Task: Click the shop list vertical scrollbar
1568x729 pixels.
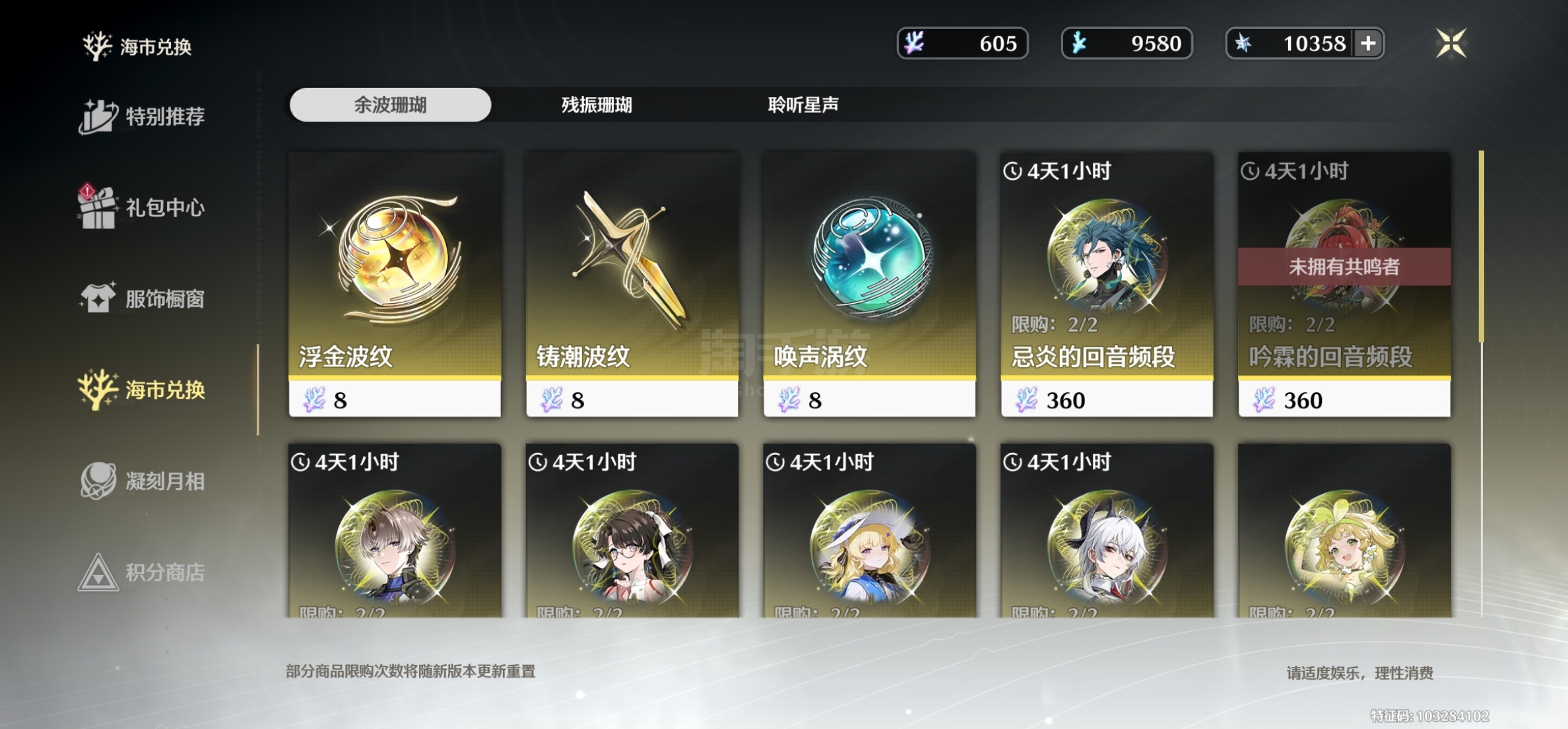Action: pyautogui.click(x=1482, y=383)
